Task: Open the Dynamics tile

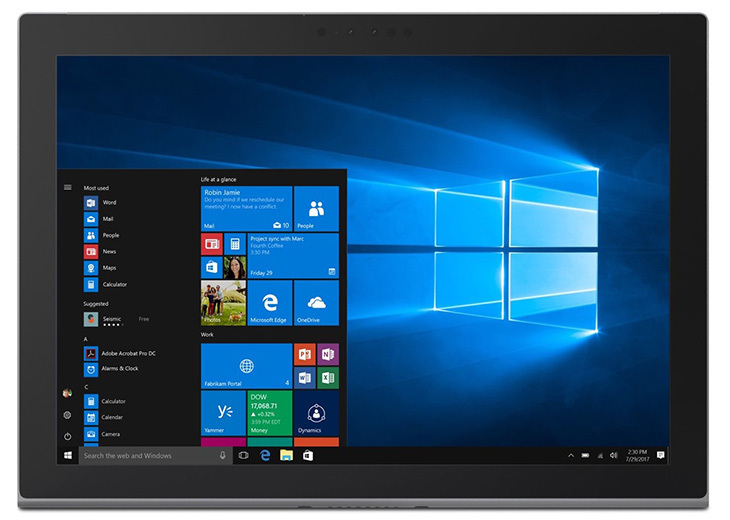Action: point(316,412)
